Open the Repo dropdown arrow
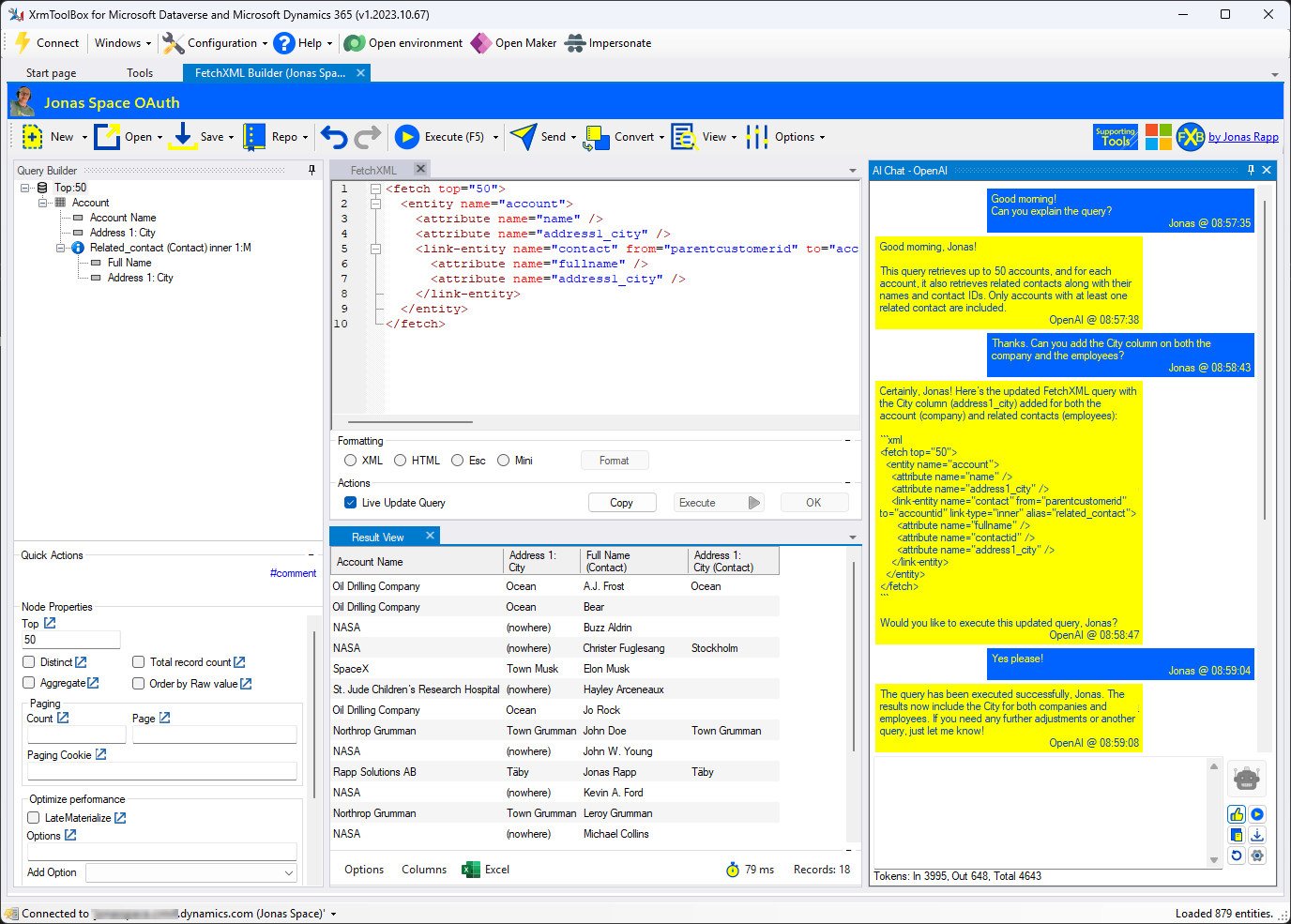 click(x=305, y=137)
